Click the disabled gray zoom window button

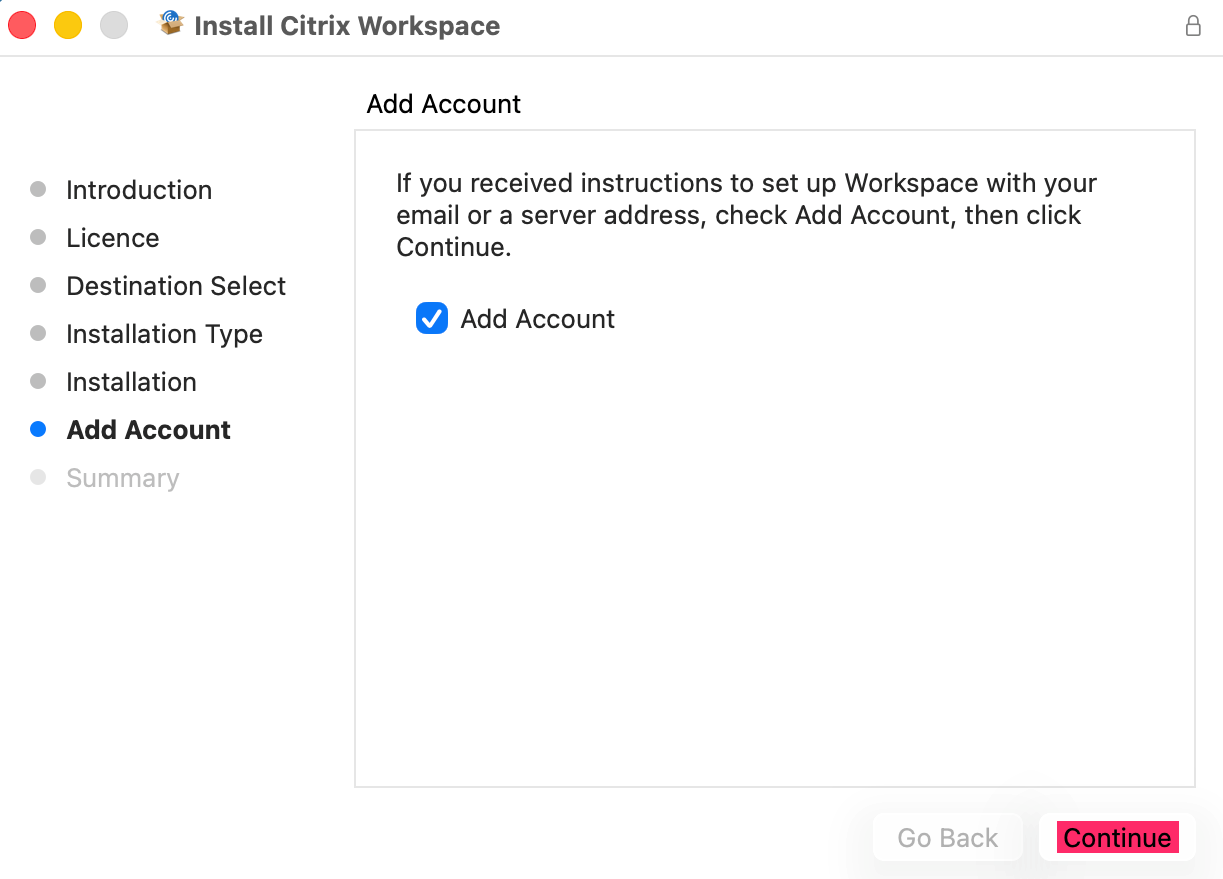[114, 25]
